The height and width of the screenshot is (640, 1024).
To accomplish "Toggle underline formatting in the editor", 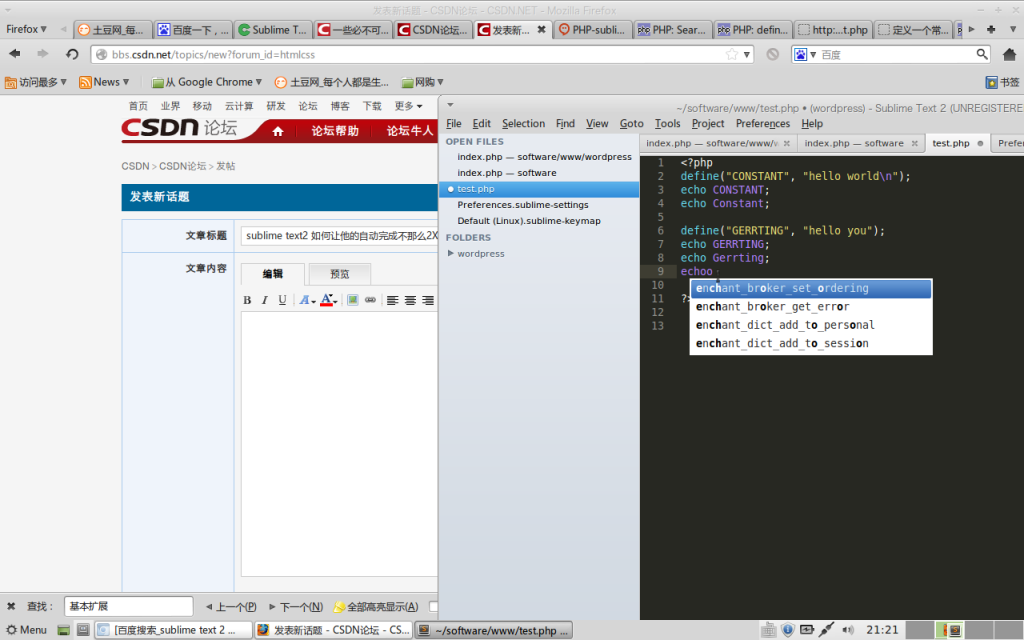I will coord(283,300).
